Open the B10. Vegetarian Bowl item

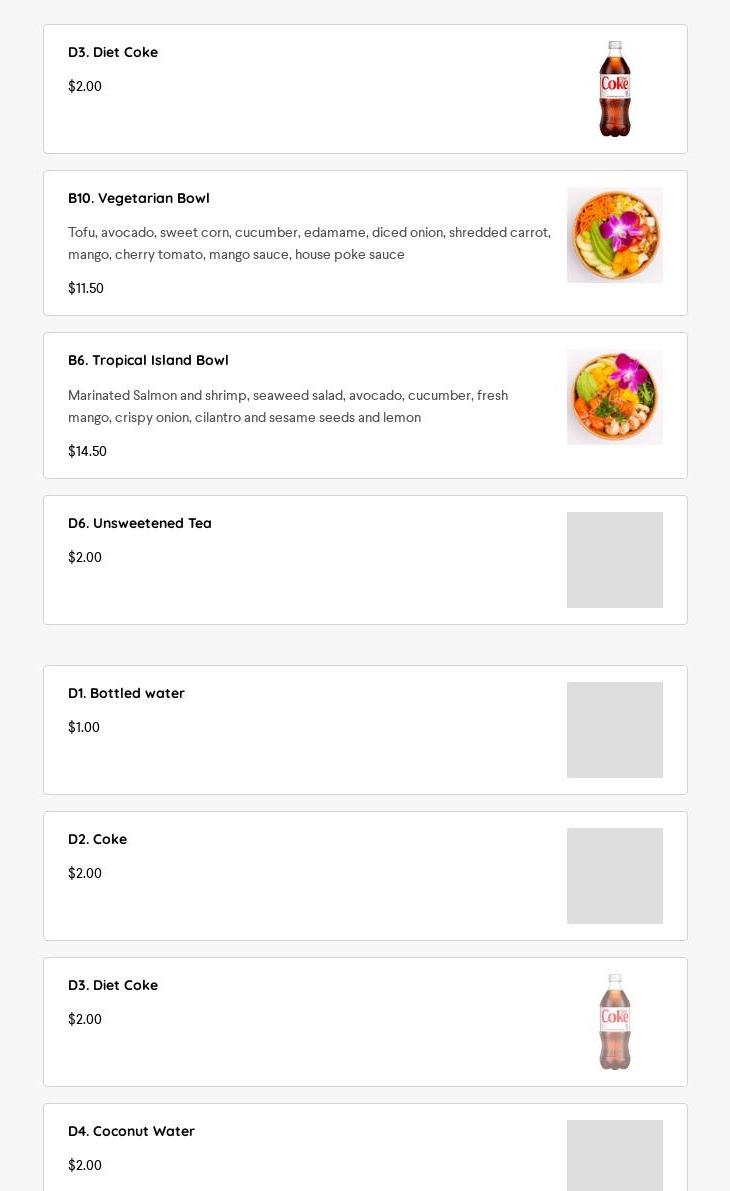pos(139,198)
